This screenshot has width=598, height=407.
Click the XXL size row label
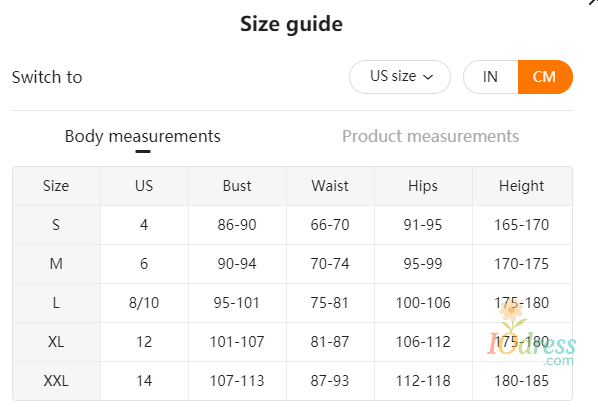56,381
